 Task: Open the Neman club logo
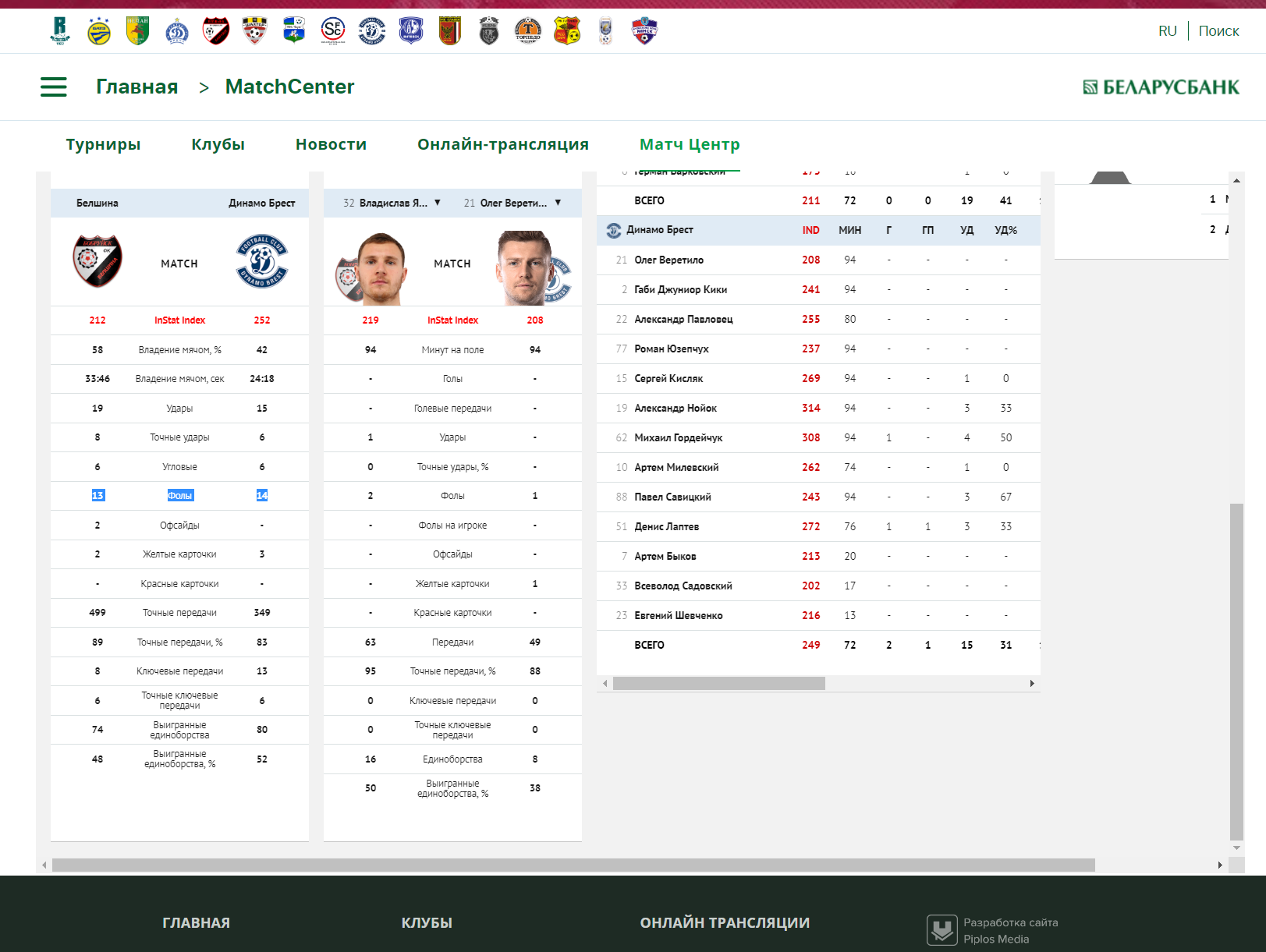(138, 31)
